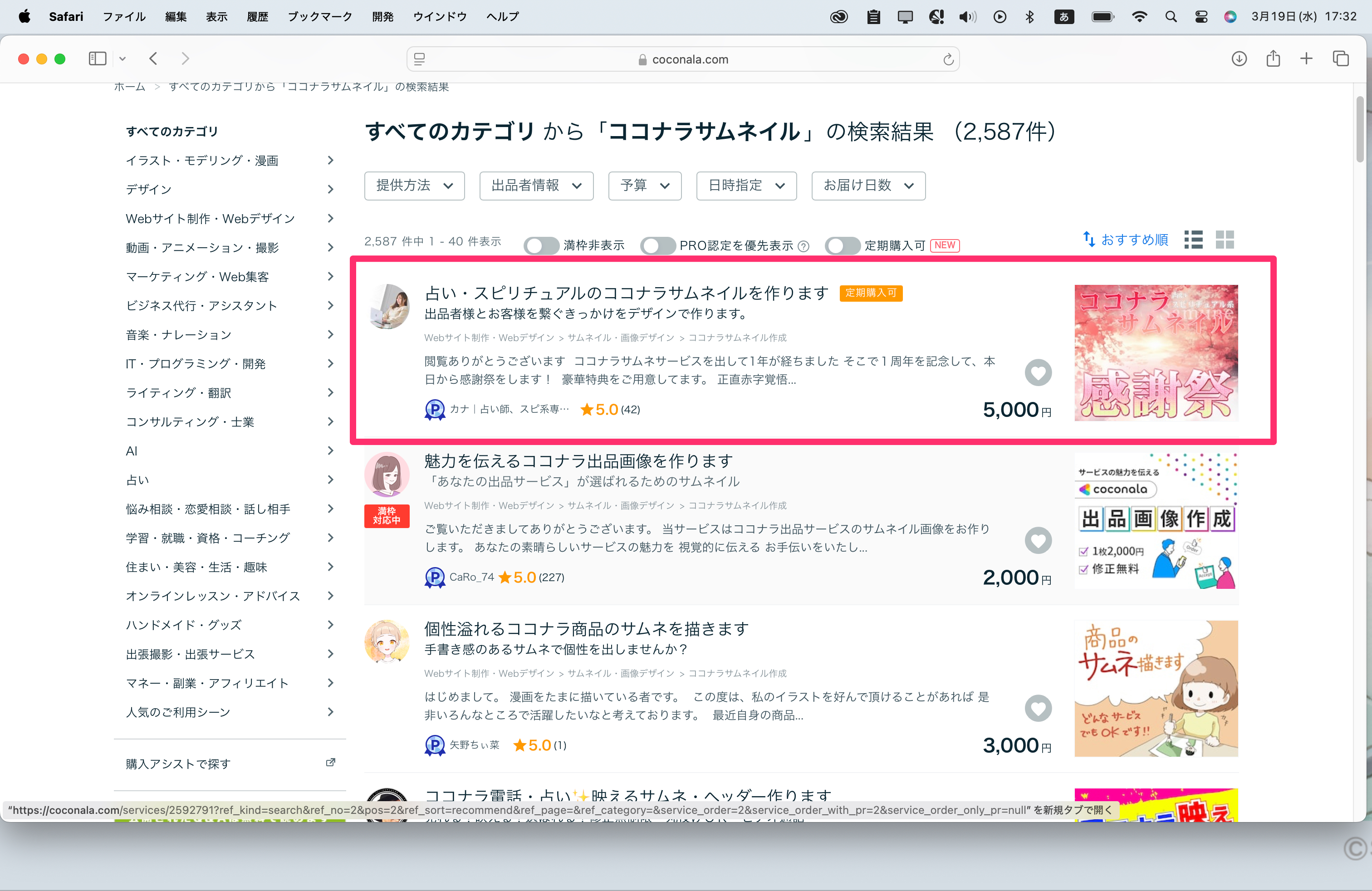Open the ブックマーク menu
Screen dimensions: 1372x891
320,17
